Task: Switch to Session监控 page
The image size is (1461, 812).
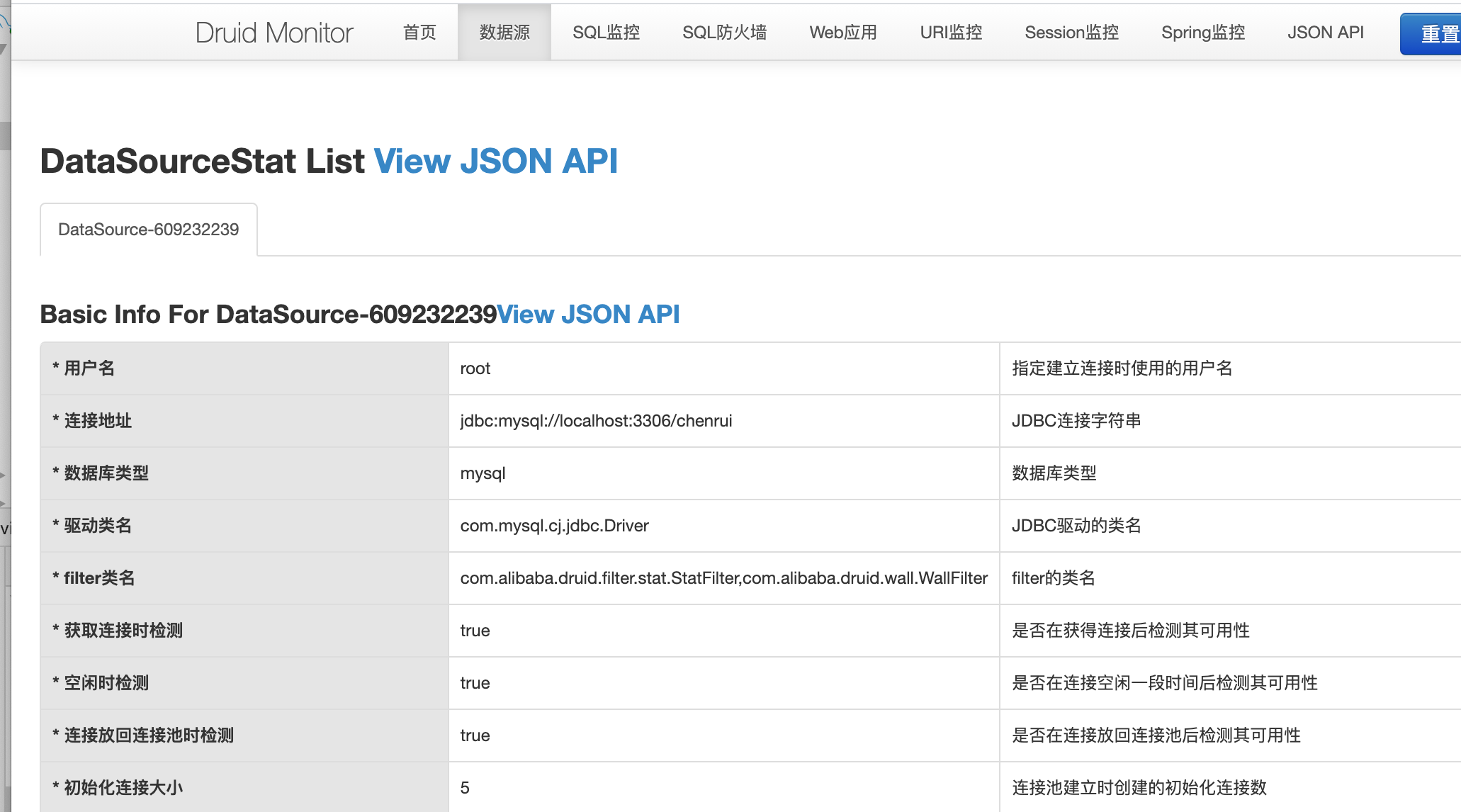Action: point(1071,33)
